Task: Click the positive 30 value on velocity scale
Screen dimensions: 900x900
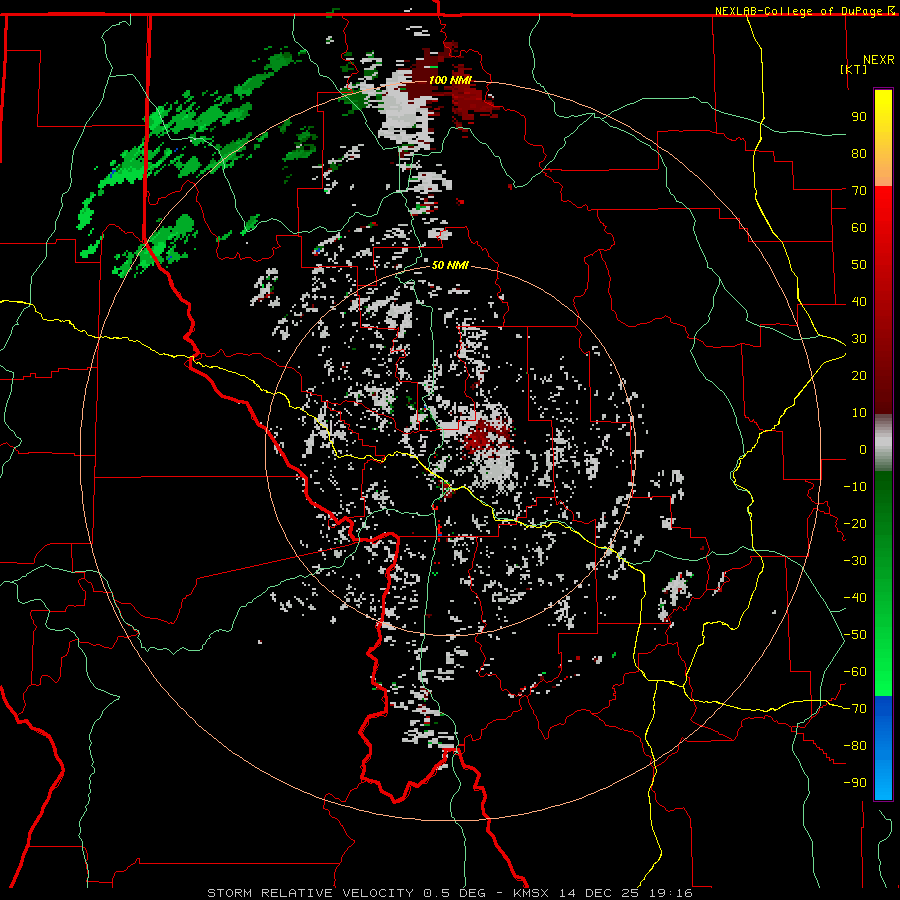Action: [859, 339]
